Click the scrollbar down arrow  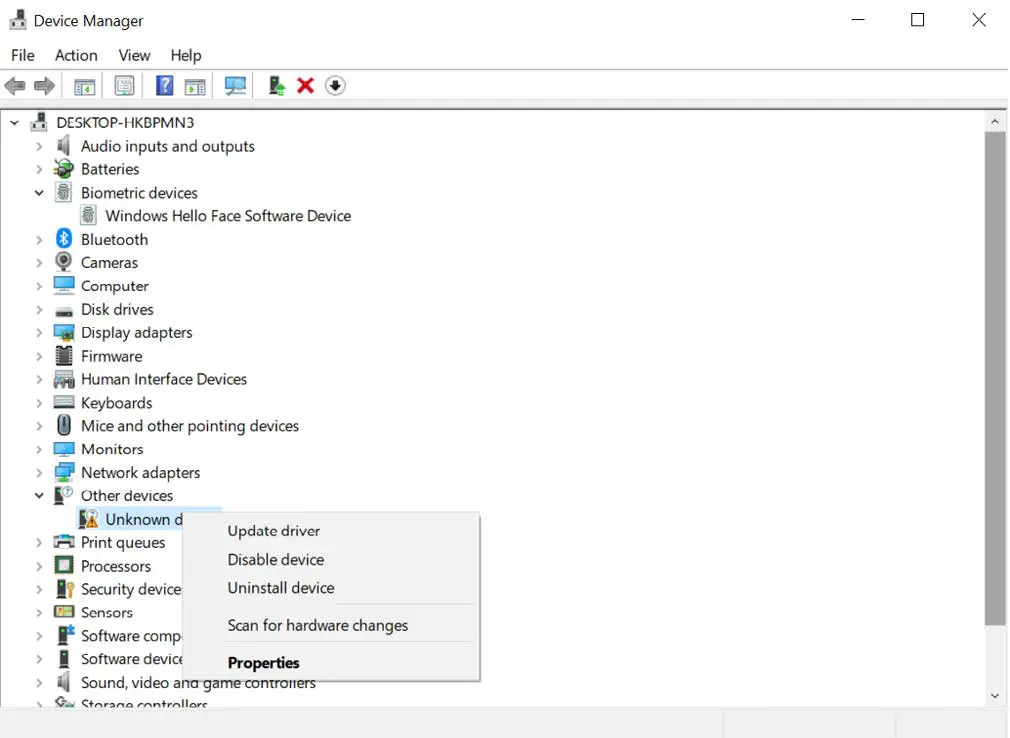tap(995, 695)
